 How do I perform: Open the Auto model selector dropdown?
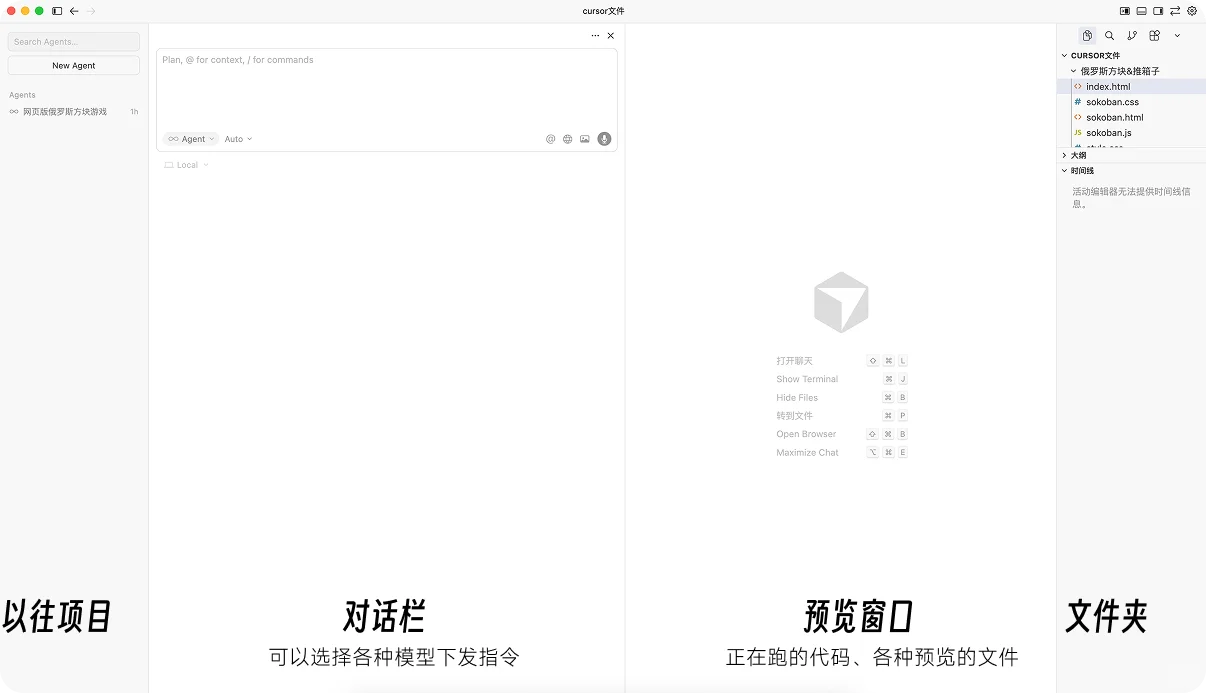coord(237,139)
